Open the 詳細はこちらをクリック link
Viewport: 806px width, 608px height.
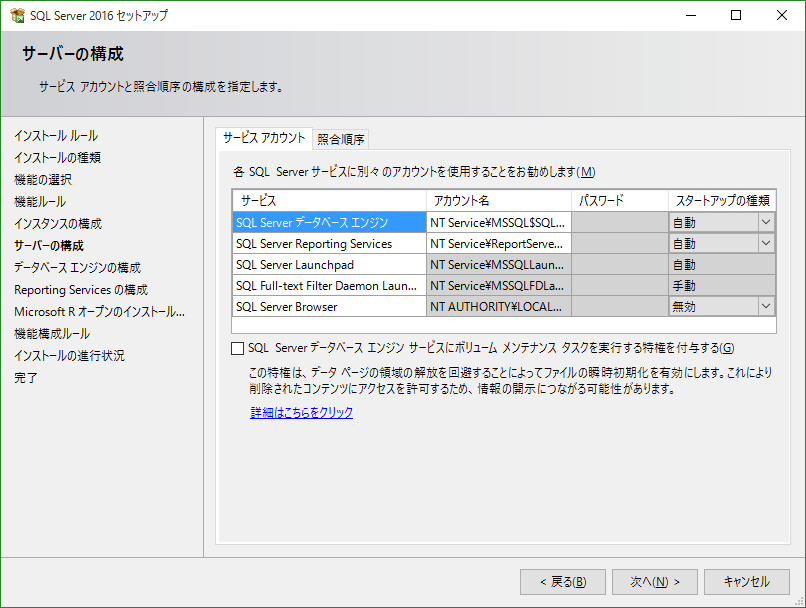click(301, 412)
